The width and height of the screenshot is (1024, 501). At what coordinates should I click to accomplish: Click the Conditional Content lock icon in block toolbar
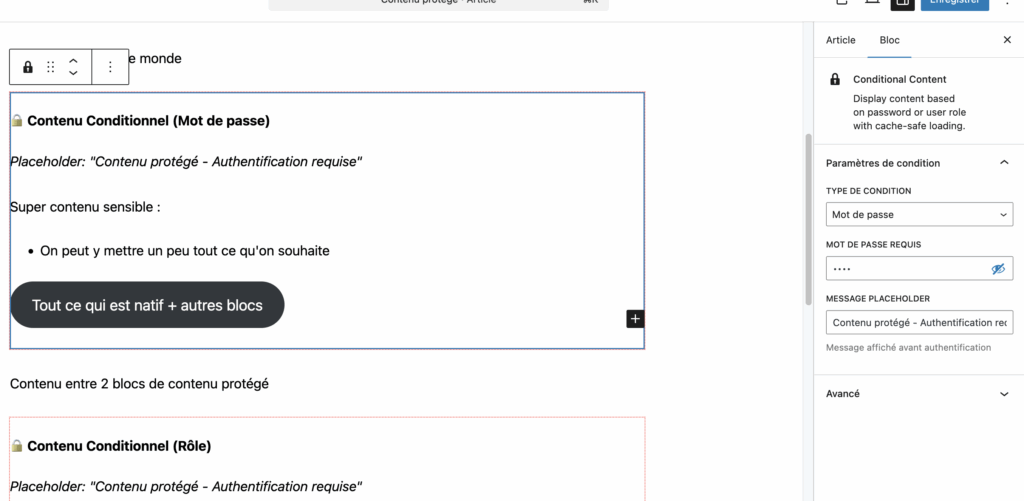28,67
